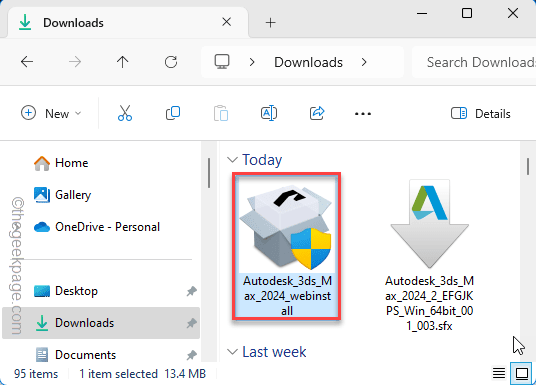Click the Share icon in toolbar
Viewport: 536px width, 385px height.
(317, 113)
